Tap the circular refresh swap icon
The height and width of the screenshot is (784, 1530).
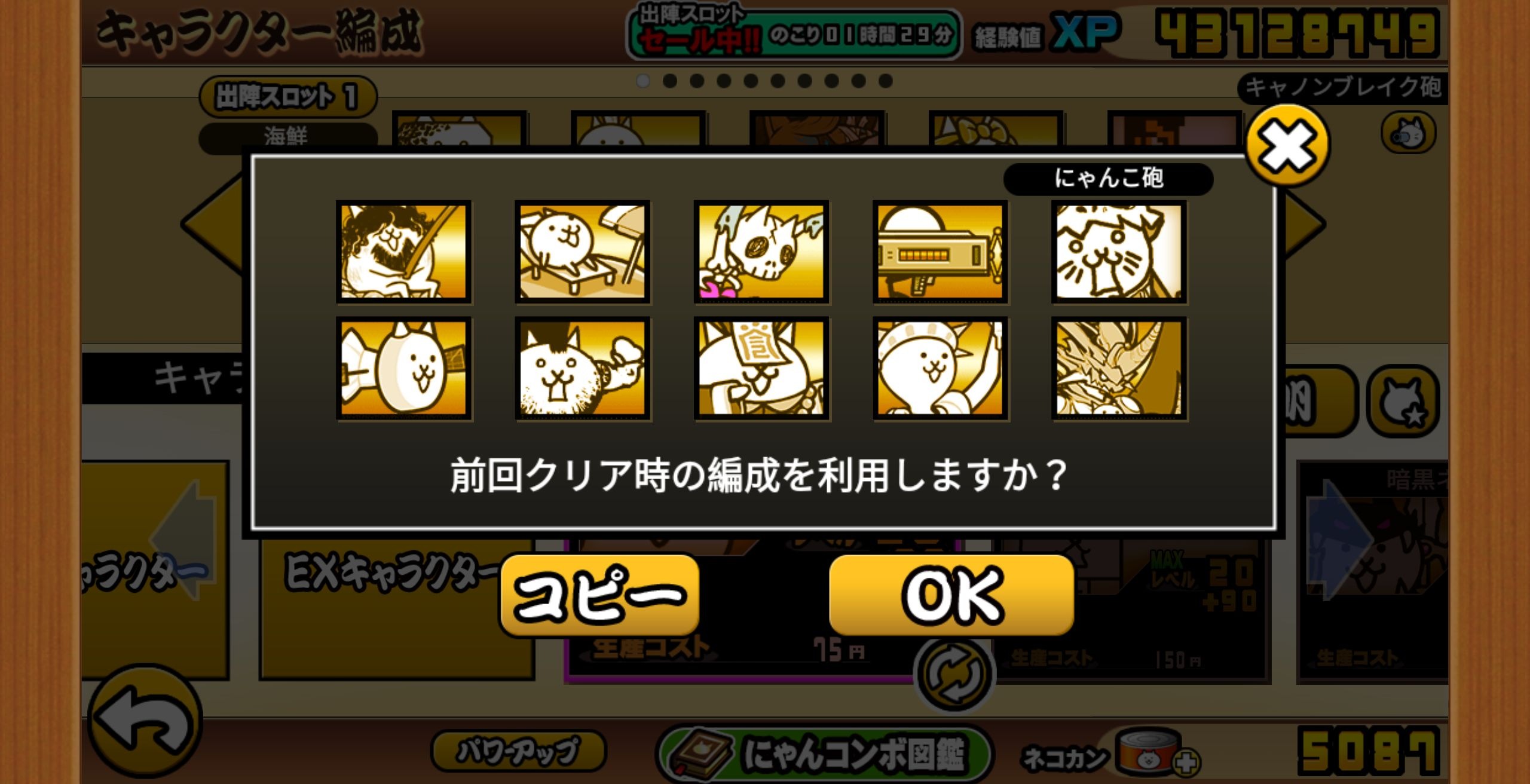point(954,674)
